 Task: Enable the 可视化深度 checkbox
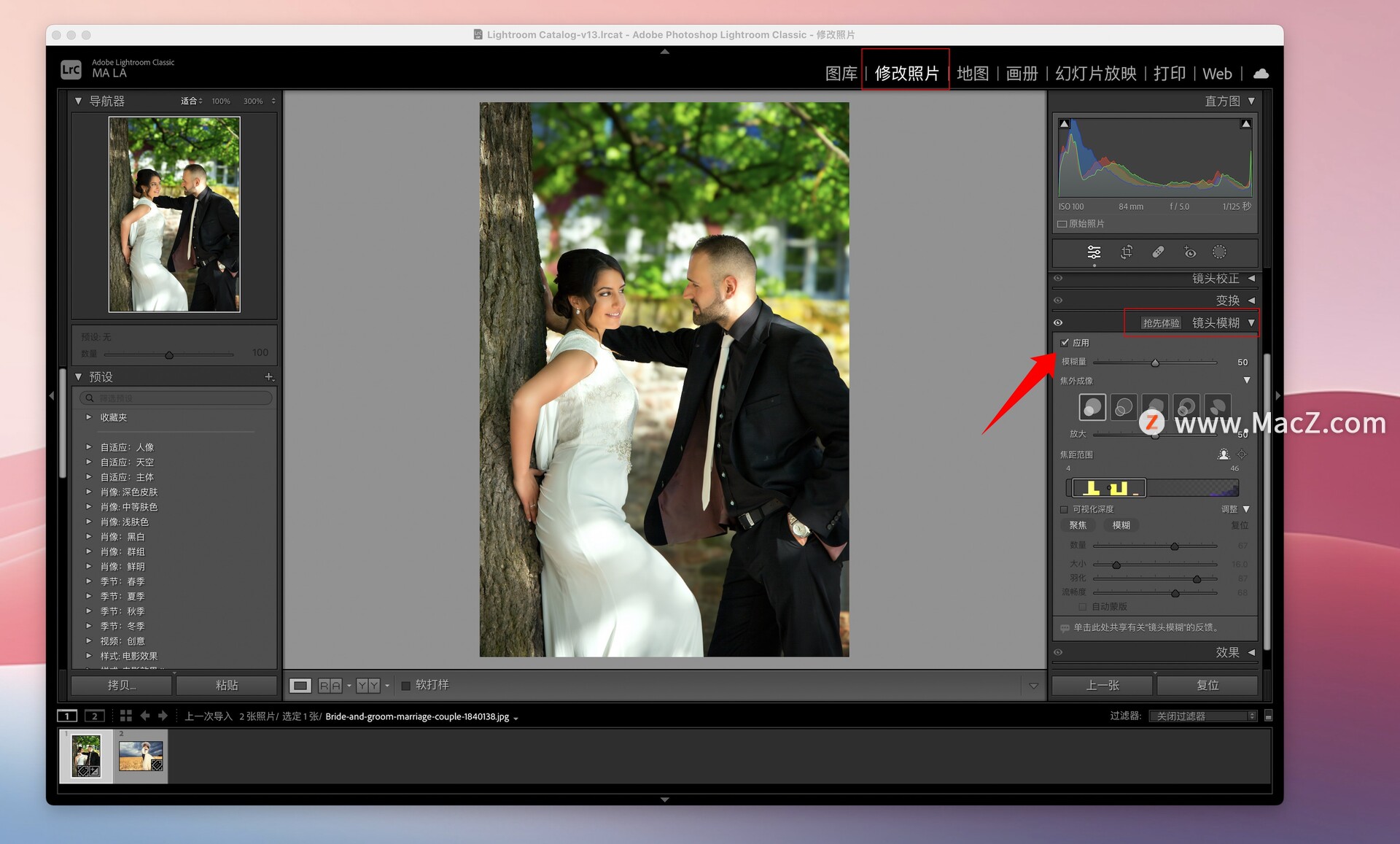tap(1062, 509)
